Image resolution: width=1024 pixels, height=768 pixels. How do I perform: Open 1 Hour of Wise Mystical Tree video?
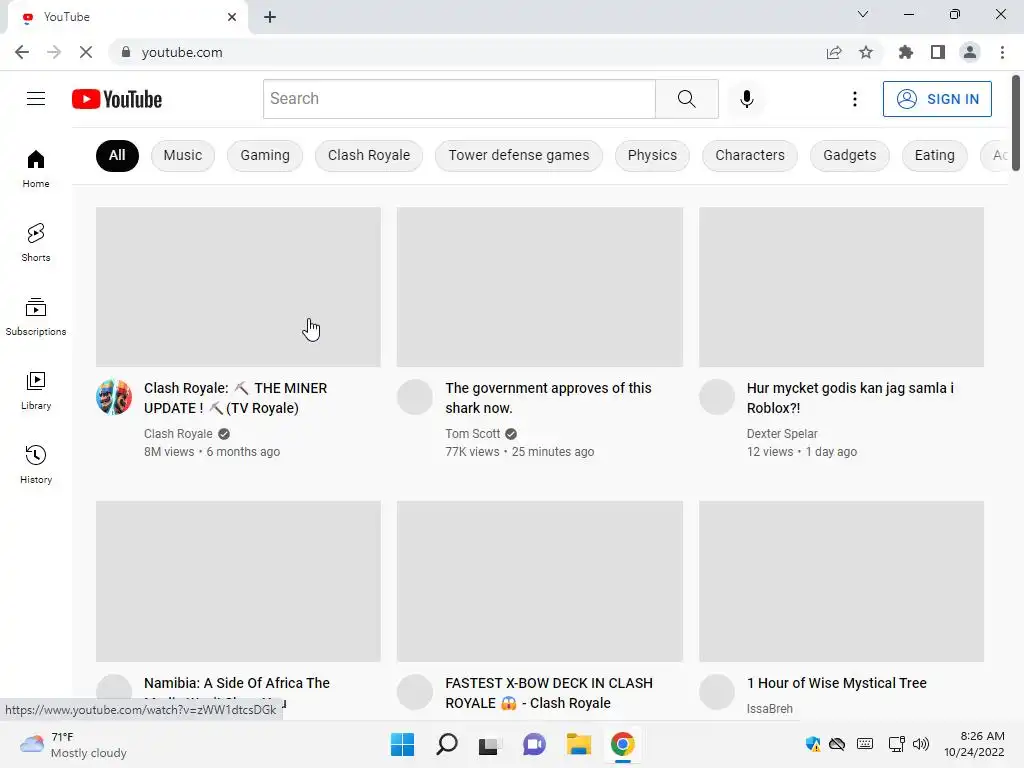837,683
